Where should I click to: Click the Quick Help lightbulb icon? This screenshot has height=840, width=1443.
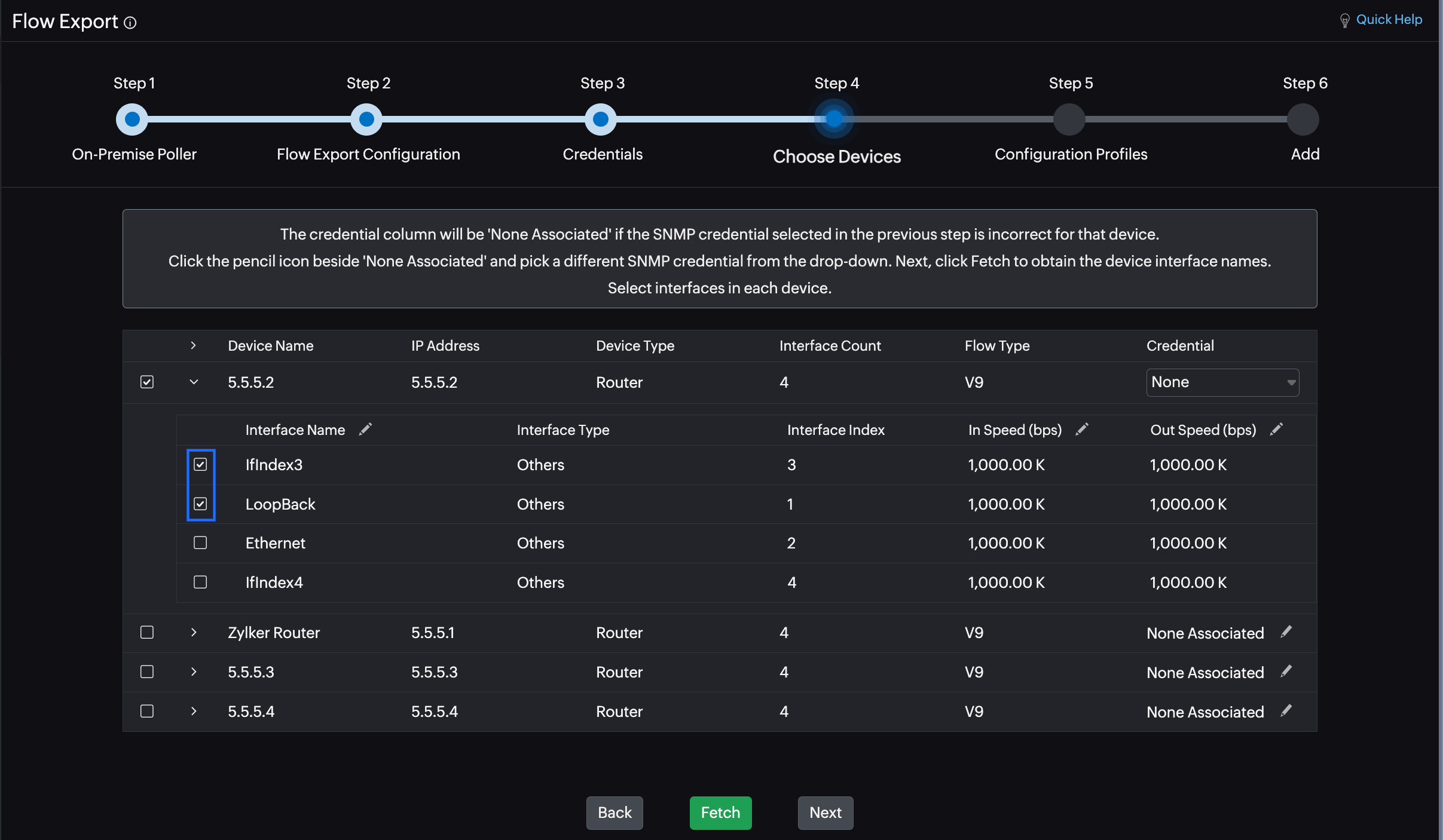pos(1344,21)
